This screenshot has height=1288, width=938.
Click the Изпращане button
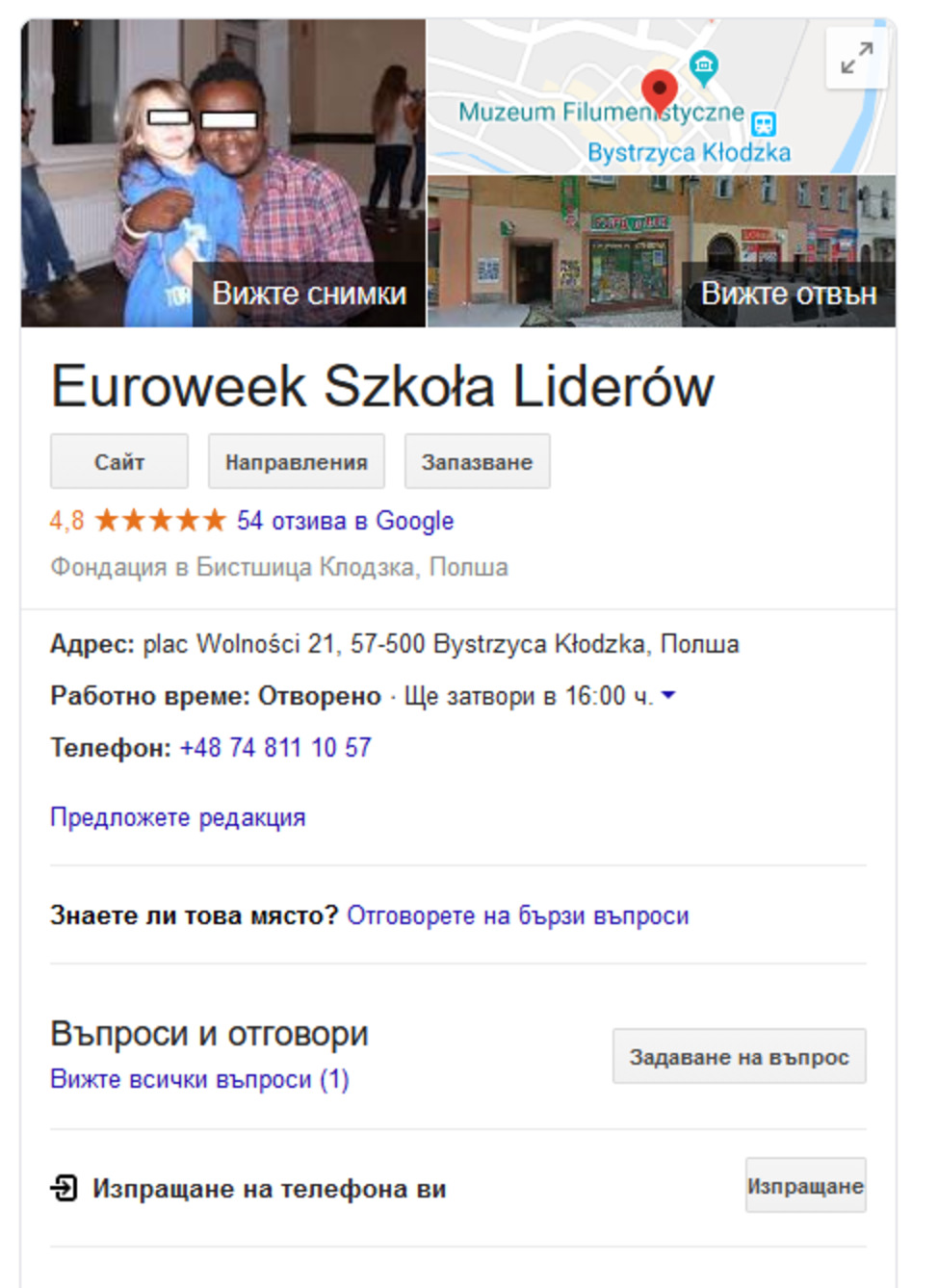pos(805,1185)
